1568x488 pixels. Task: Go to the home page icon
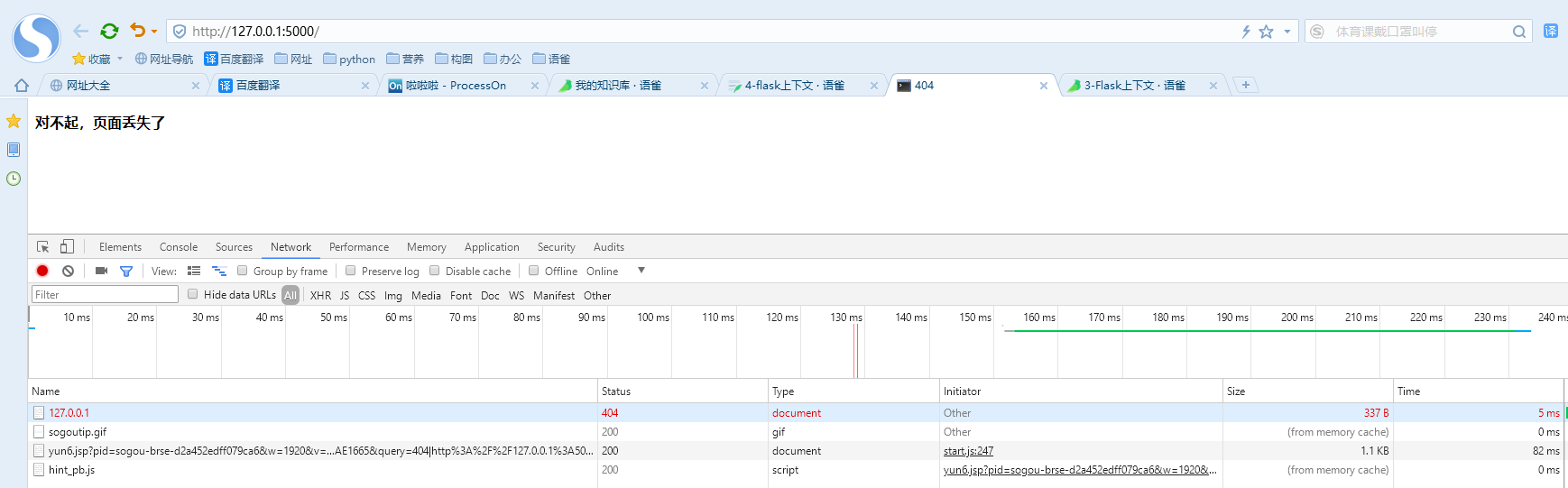[x=22, y=86]
